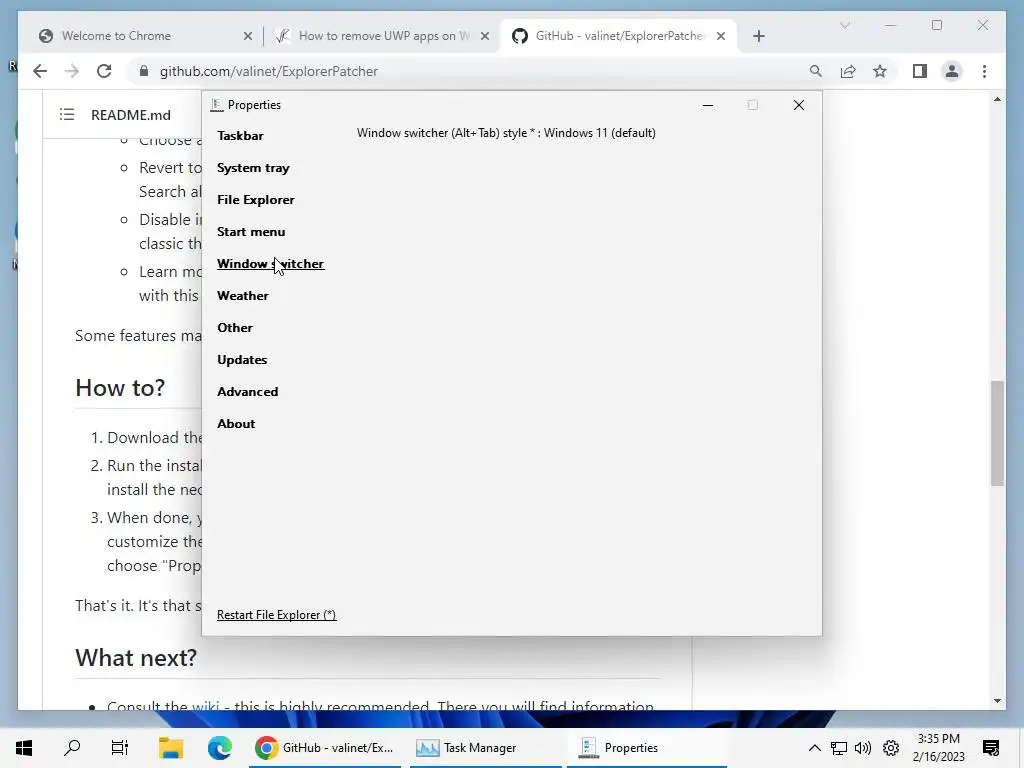Select GitHub valinet/ExplorerPatcher tab
This screenshot has width=1024, height=768.
[x=618, y=36]
